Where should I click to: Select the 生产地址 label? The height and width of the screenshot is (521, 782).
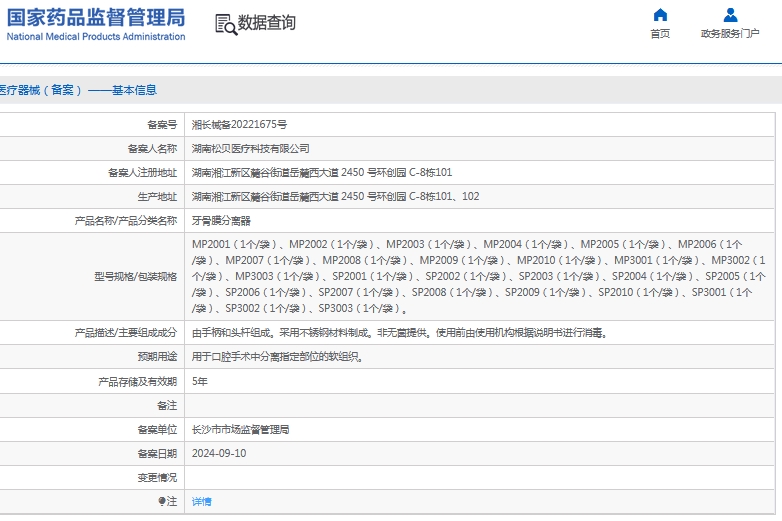click(157, 196)
